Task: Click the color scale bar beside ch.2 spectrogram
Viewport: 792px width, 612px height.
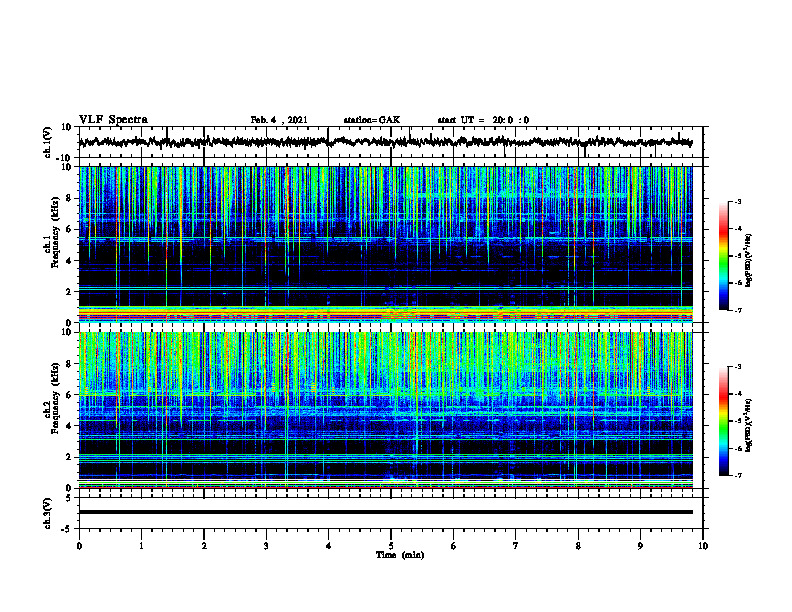Action: 723,421
